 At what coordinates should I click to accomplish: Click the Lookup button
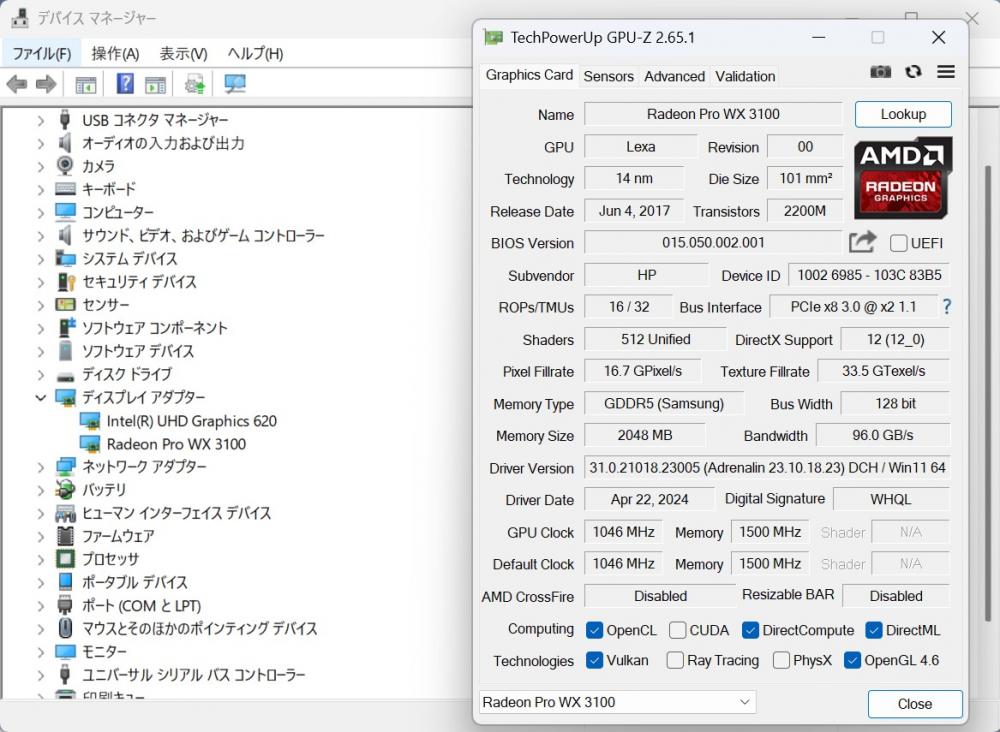[x=903, y=114]
